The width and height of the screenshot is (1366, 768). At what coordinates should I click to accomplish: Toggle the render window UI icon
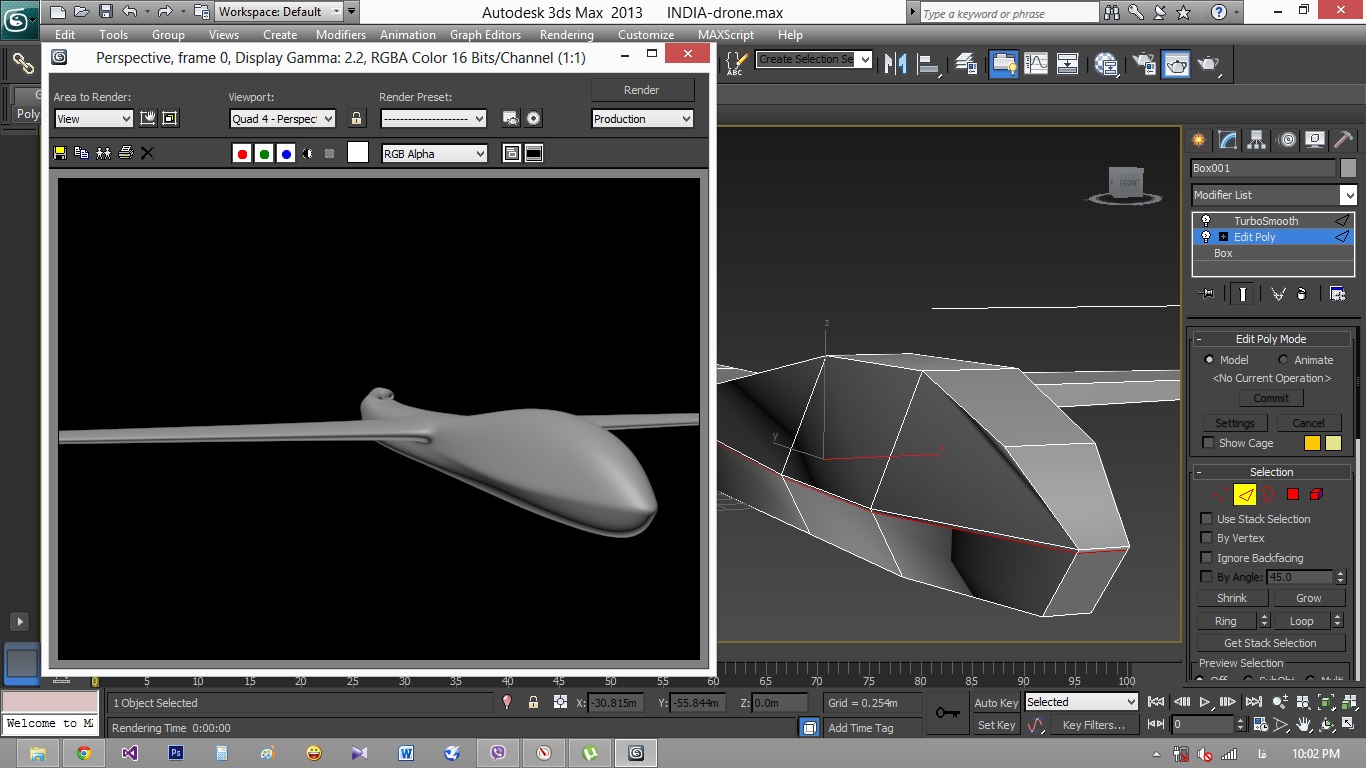[x=534, y=153]
